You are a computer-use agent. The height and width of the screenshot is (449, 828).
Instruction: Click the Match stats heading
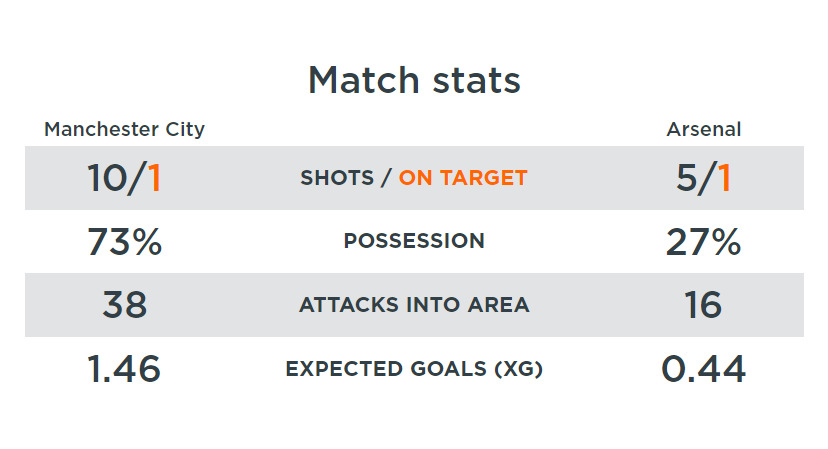click(414, 80)
